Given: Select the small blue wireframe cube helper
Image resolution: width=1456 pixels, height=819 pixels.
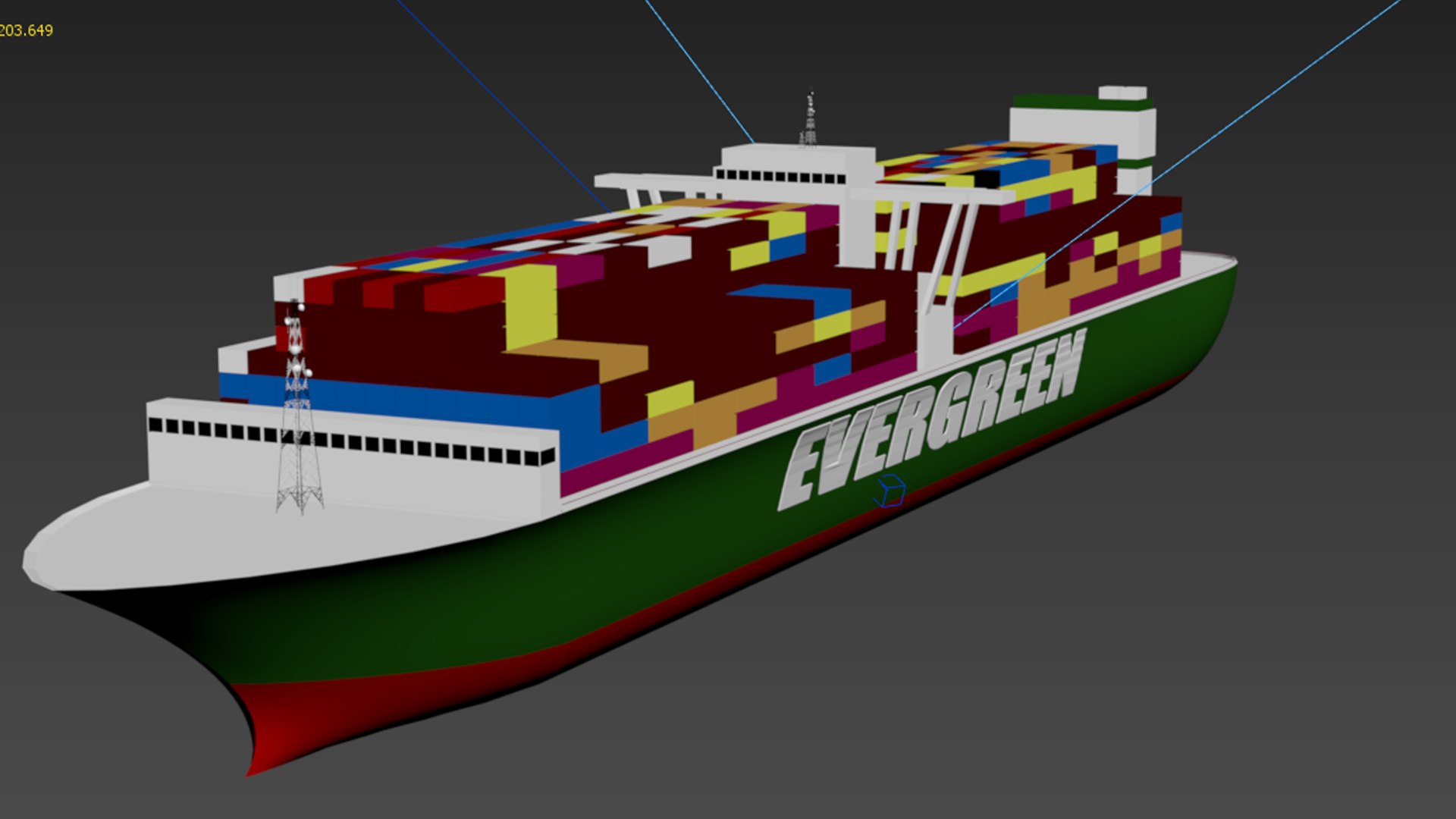Looking at the screenshot, I should pos(890,491).
